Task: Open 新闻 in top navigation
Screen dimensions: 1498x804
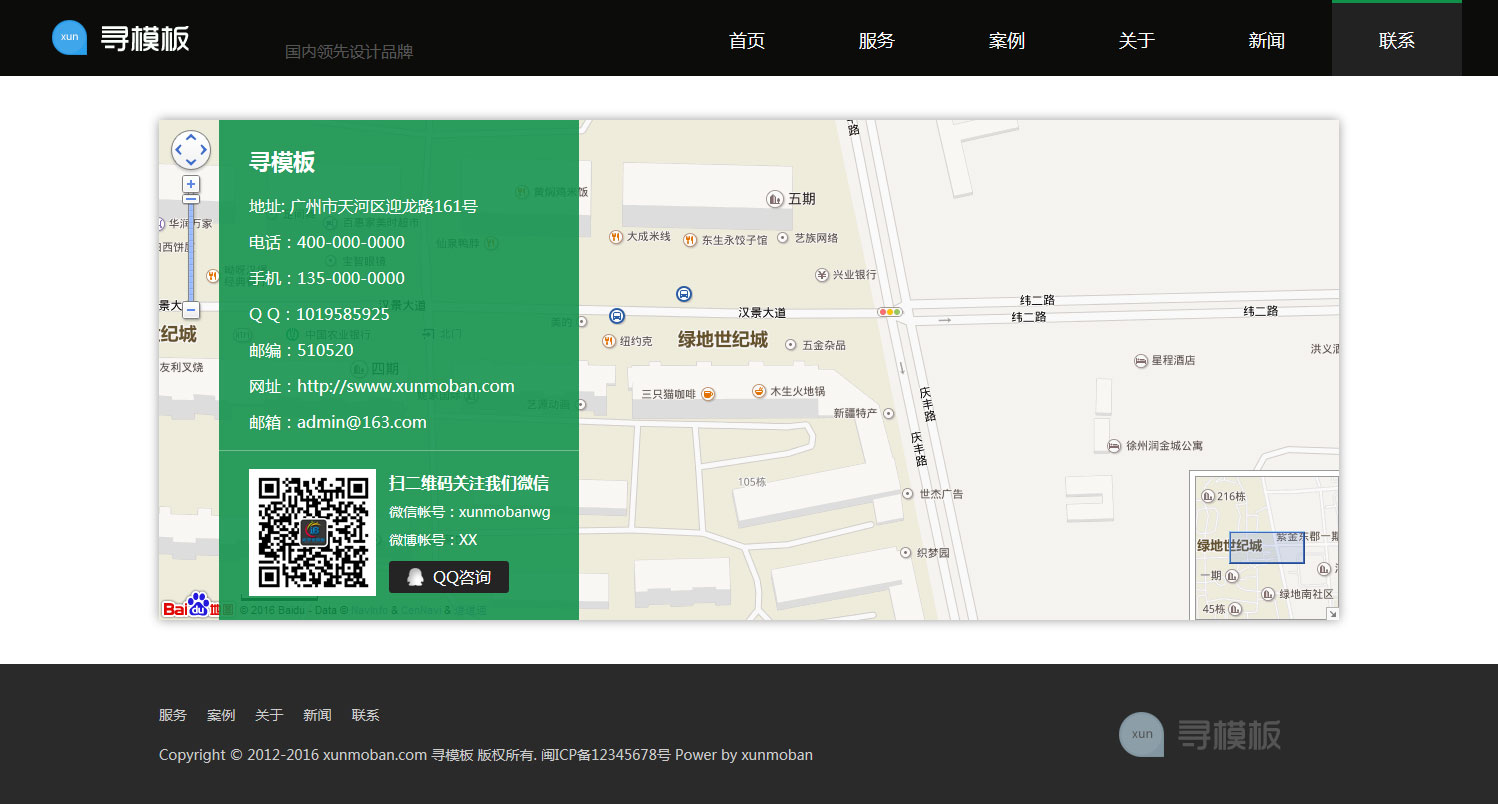Action: pyautogui.click(x=1267, y=40)
